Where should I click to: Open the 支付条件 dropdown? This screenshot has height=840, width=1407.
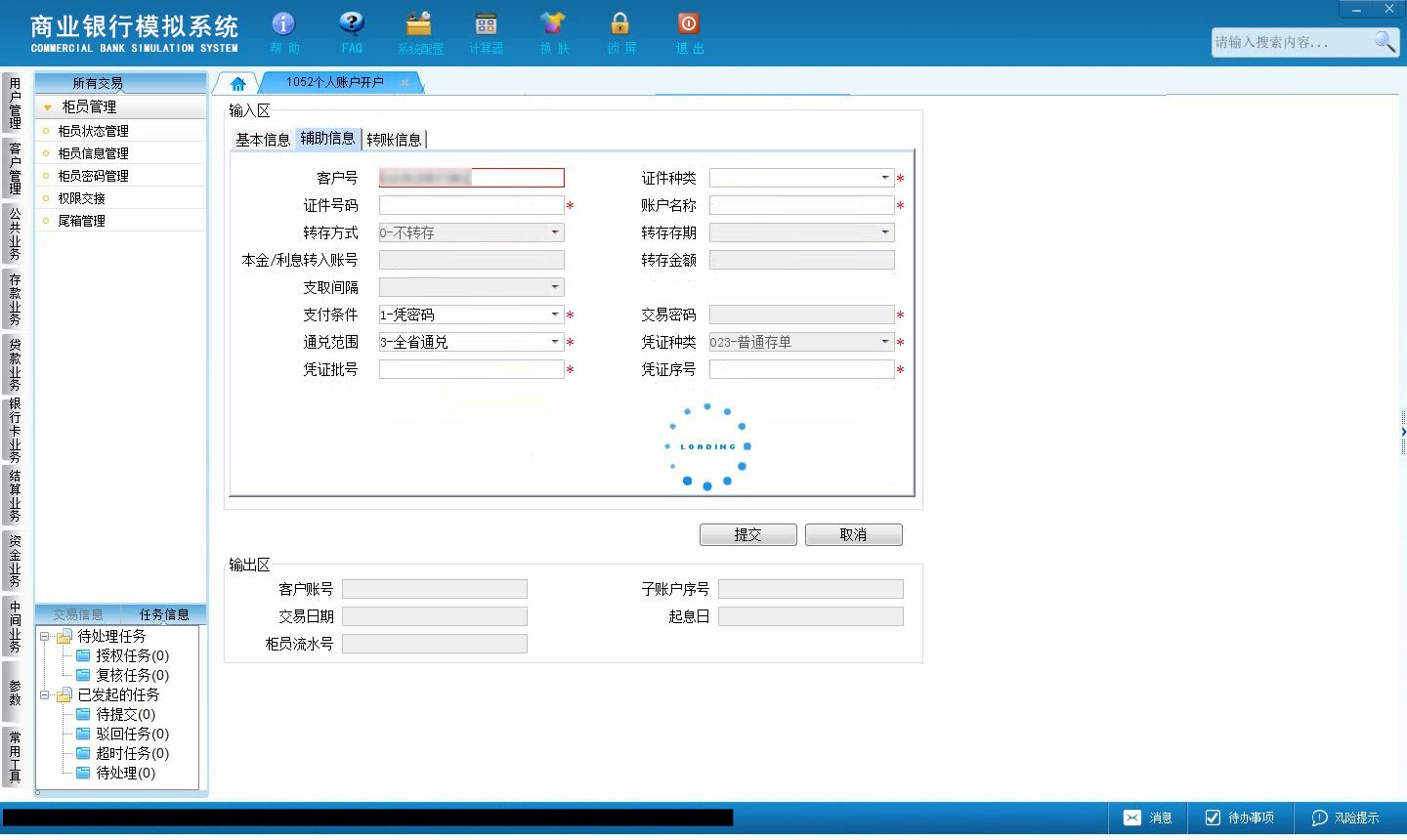coord(555,315)
